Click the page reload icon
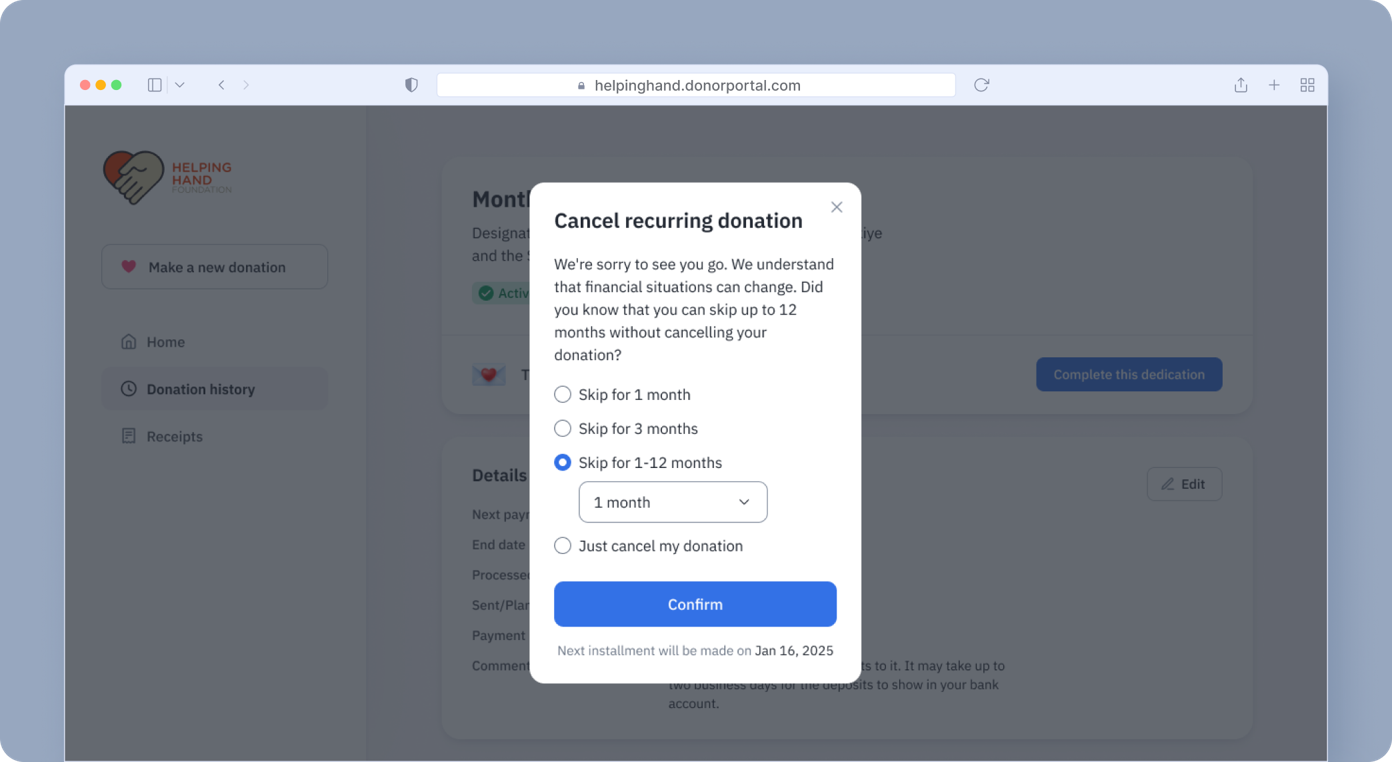 pos(981,85)
